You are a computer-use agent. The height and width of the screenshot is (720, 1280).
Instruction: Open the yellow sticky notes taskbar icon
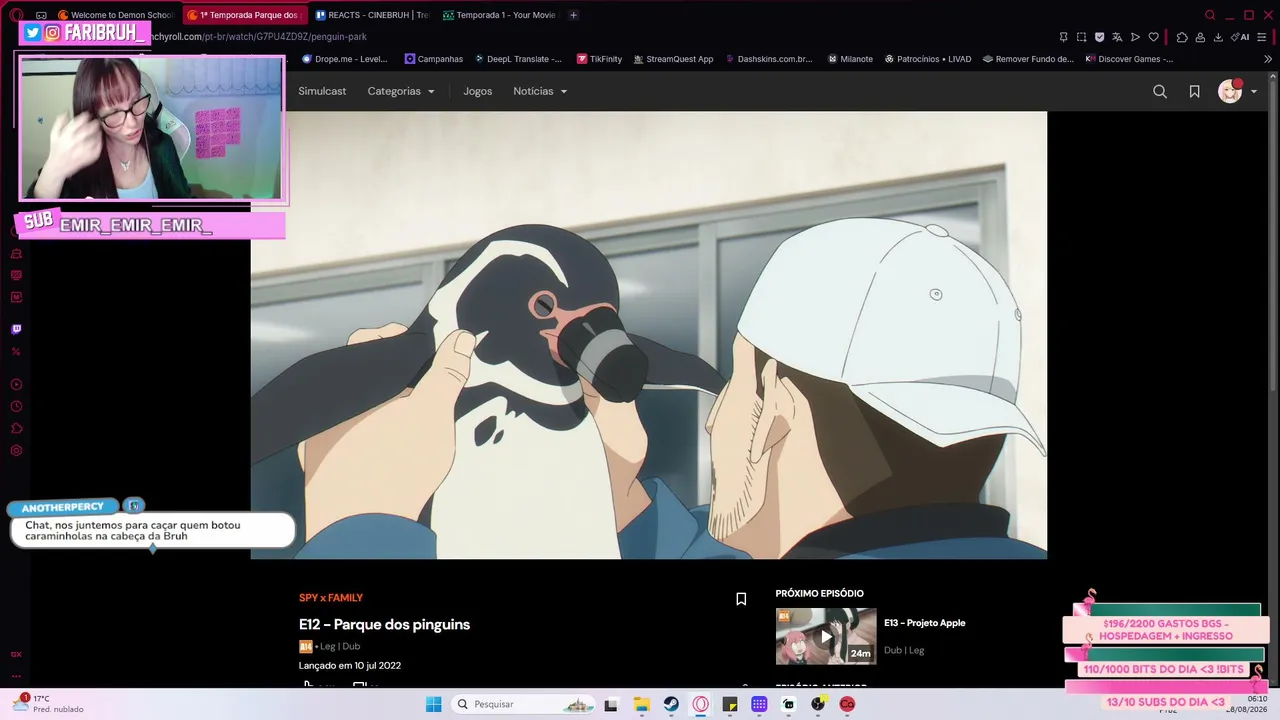(x=730, y=704)
